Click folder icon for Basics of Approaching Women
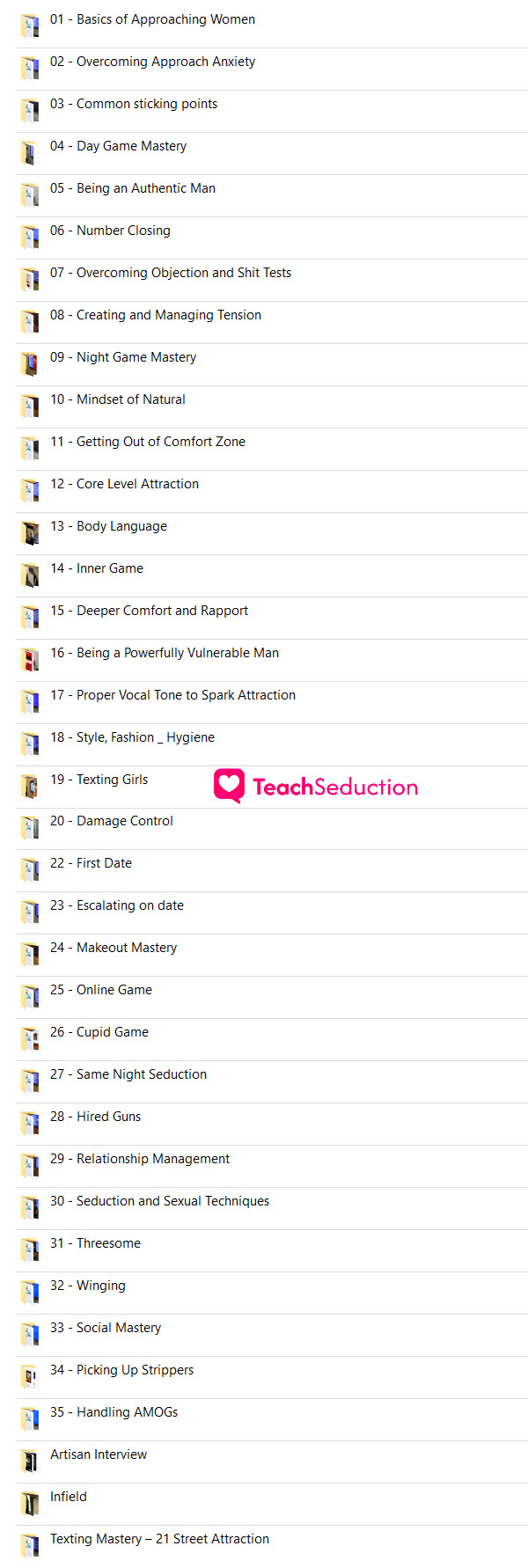Screen dimensions: 528x1568 click(x=30, y=26)
